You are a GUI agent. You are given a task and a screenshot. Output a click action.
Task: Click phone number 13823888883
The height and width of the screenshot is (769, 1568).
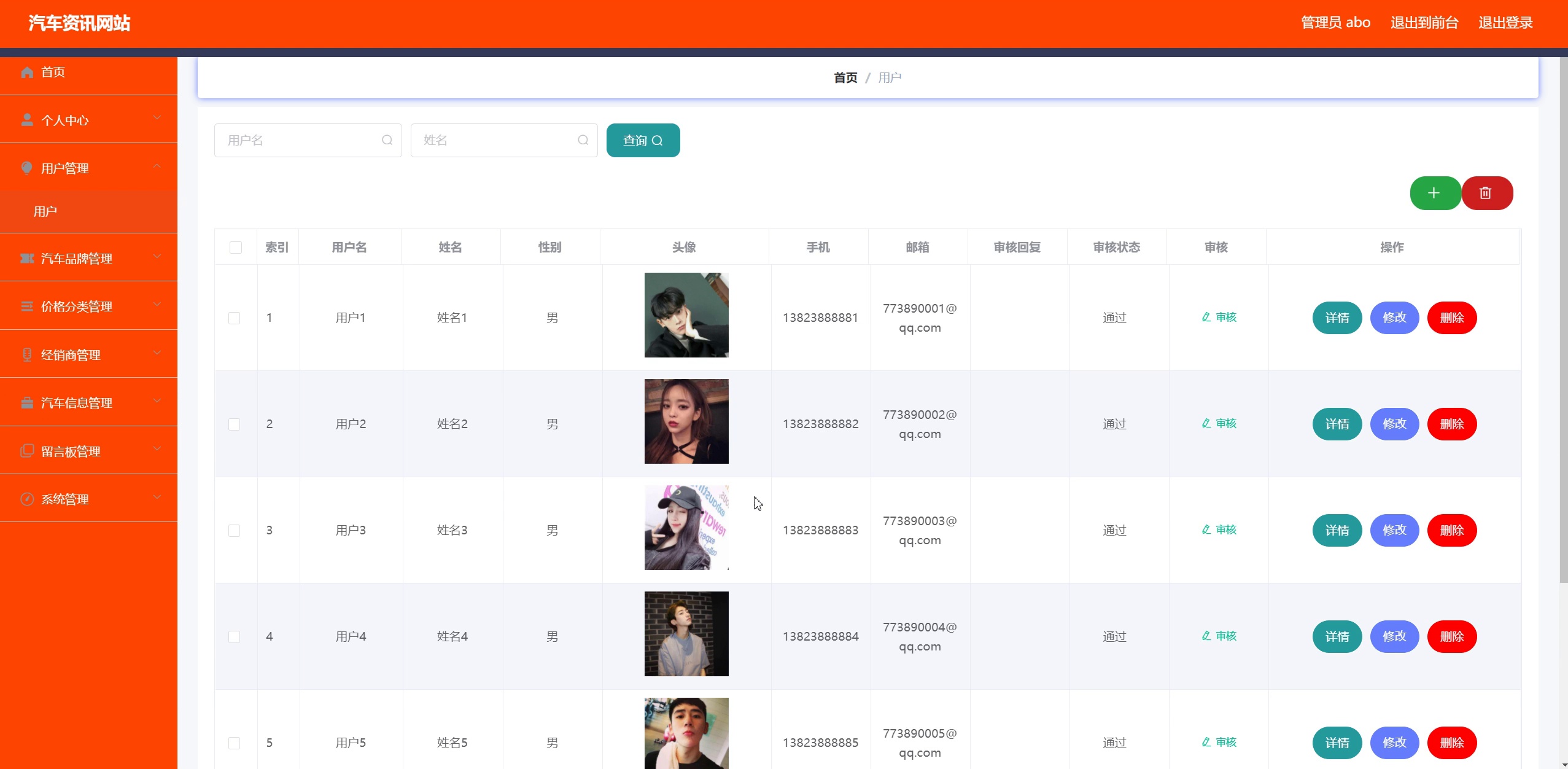point(820,530)
